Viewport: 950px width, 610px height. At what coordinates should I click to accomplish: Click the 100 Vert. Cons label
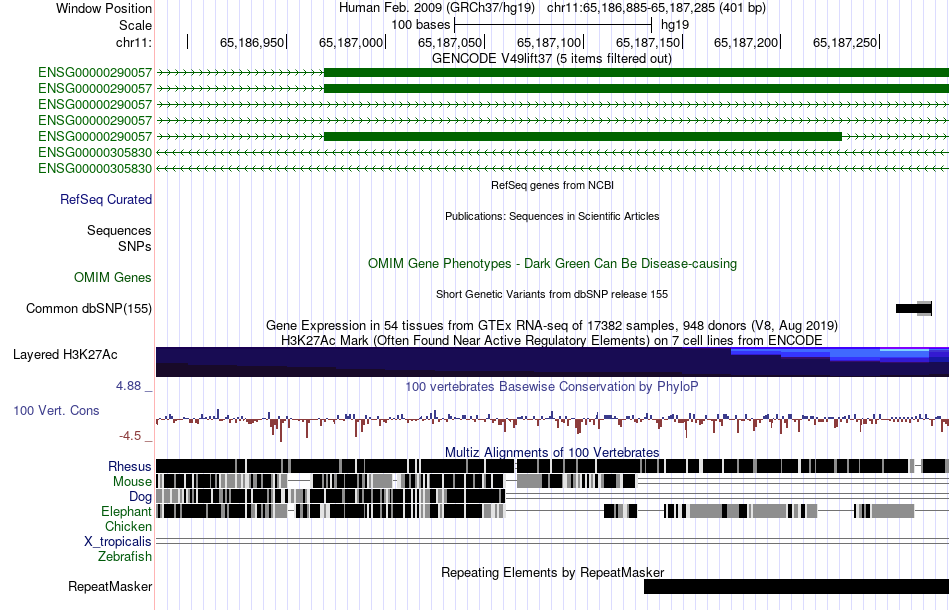[x=56, y=411]
